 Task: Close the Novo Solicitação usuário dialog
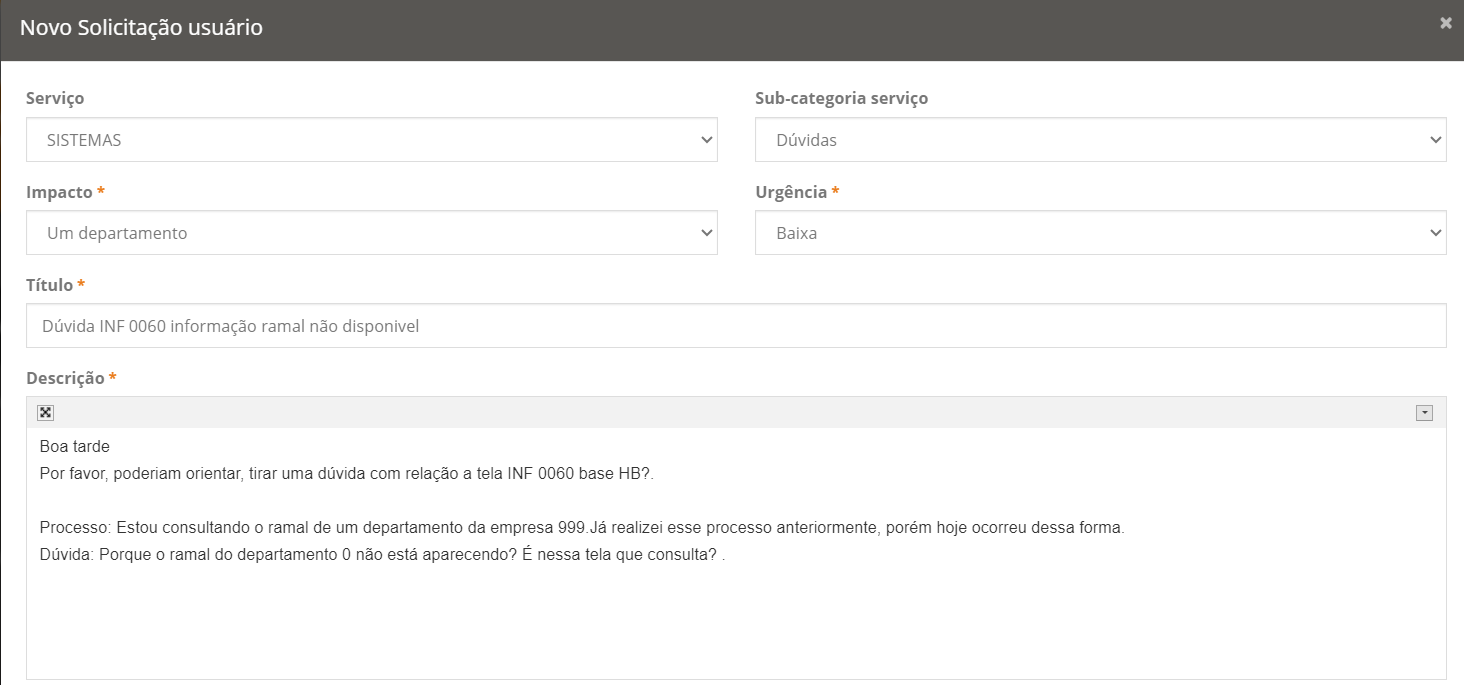[x=1445, y=23]
